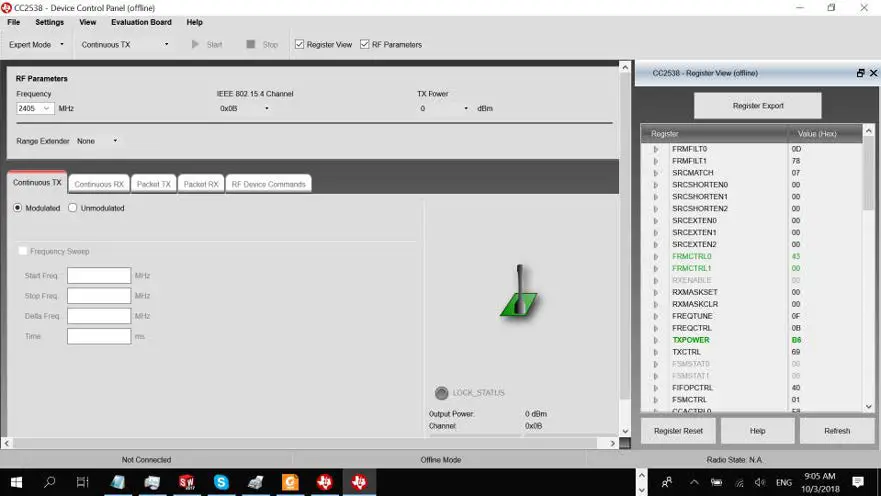881x496 pixels.
Task: Open People icon in the taskbar
Action: [667, 482]
